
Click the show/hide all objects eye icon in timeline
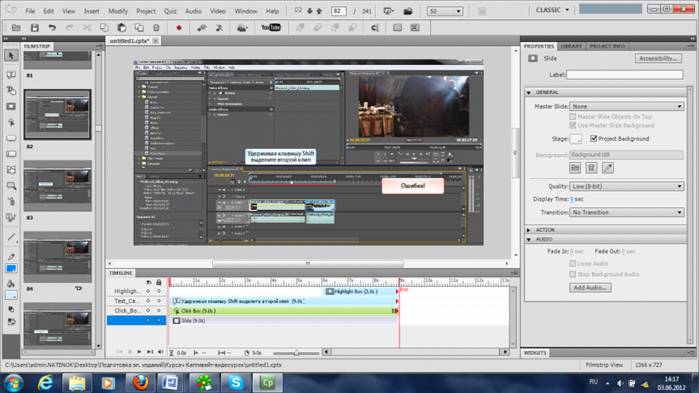(148, 282)
